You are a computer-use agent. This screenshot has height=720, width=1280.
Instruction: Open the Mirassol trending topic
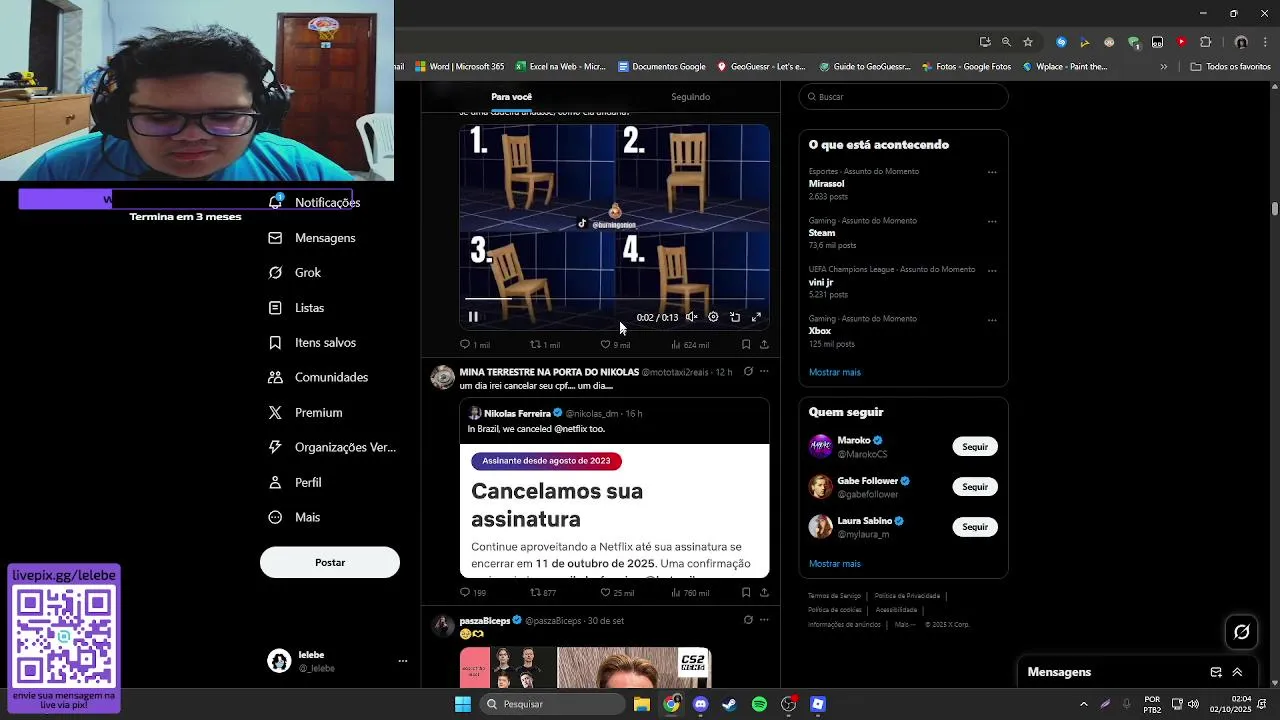click(826, 184)
